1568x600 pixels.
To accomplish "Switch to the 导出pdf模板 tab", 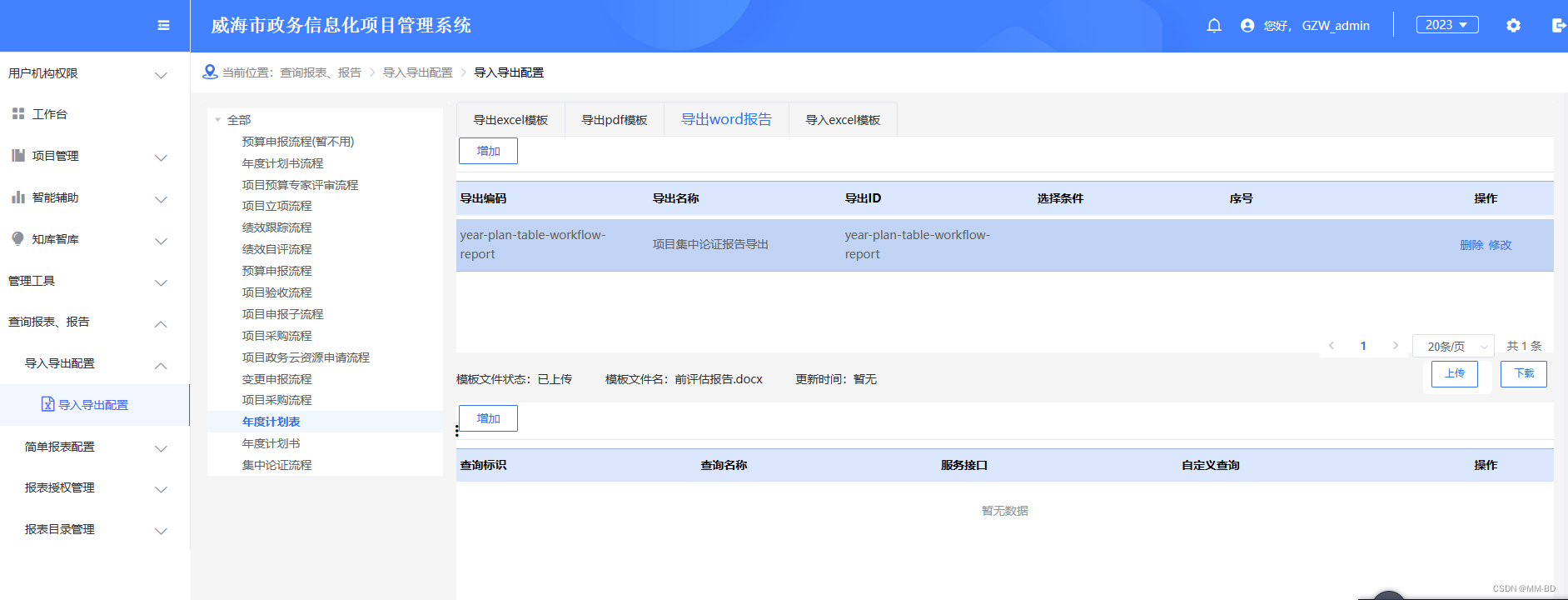I will point(615,120).
